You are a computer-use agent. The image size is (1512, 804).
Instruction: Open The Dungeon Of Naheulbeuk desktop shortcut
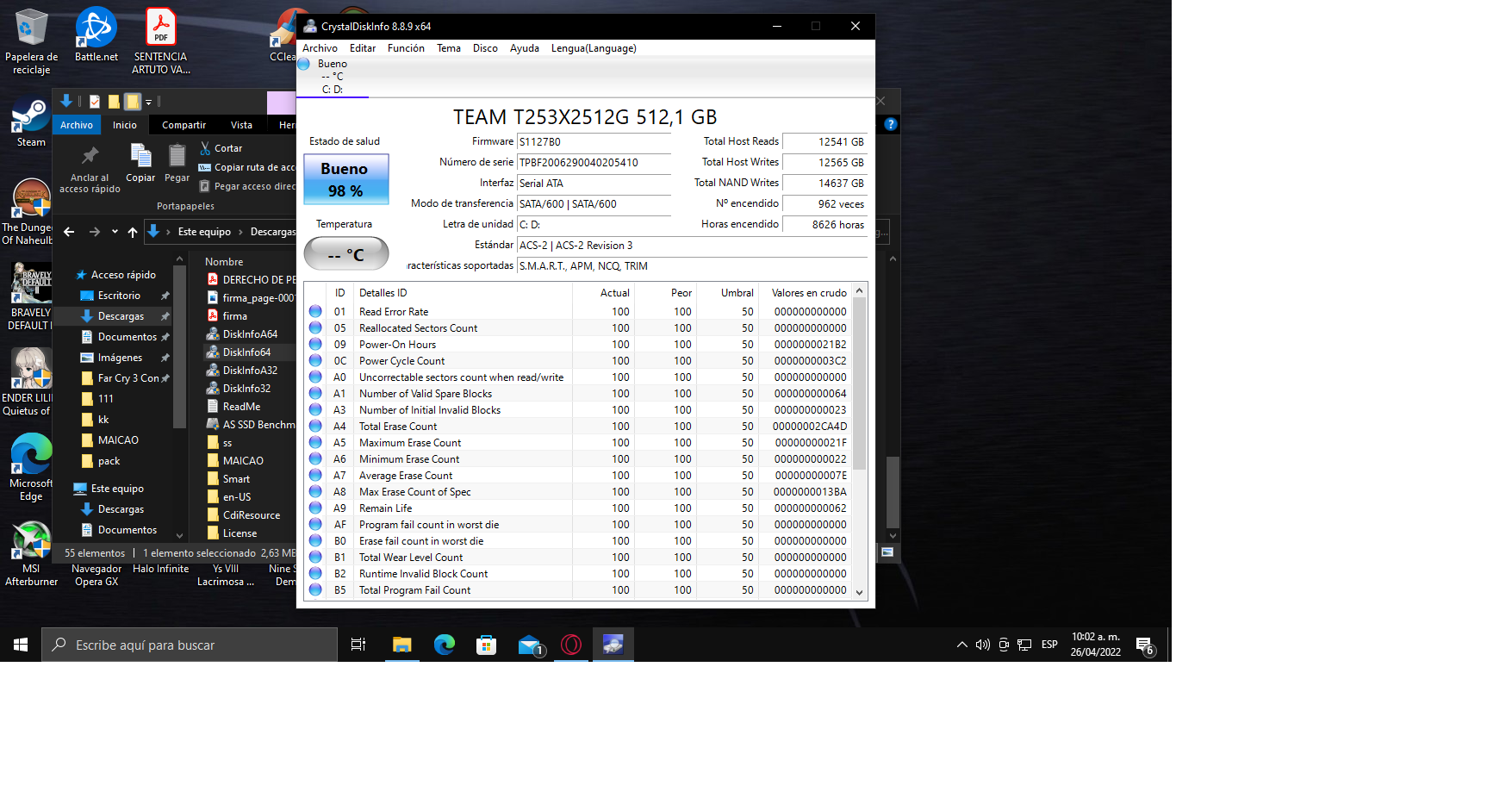31,212
